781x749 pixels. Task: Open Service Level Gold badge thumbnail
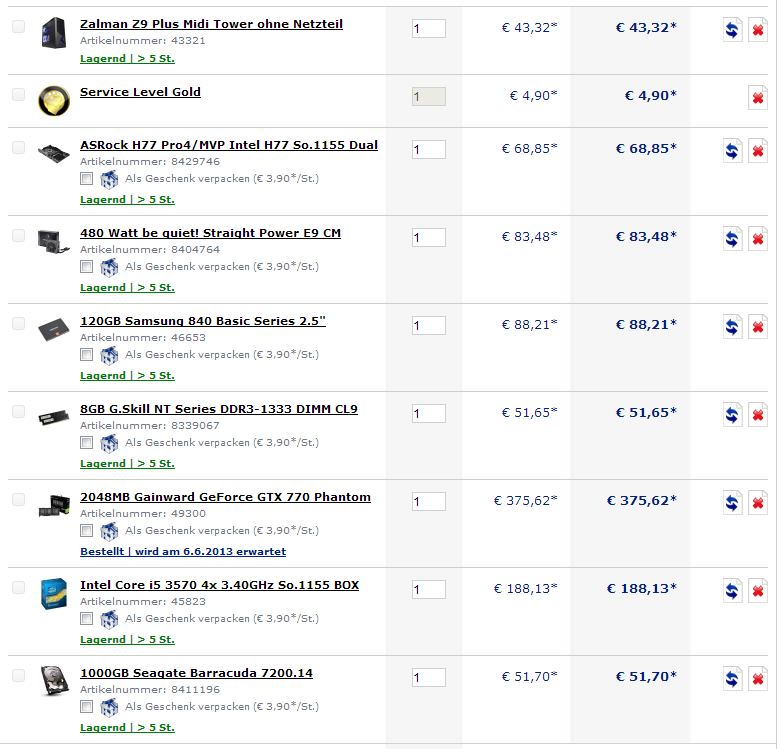tap(54, 101)
